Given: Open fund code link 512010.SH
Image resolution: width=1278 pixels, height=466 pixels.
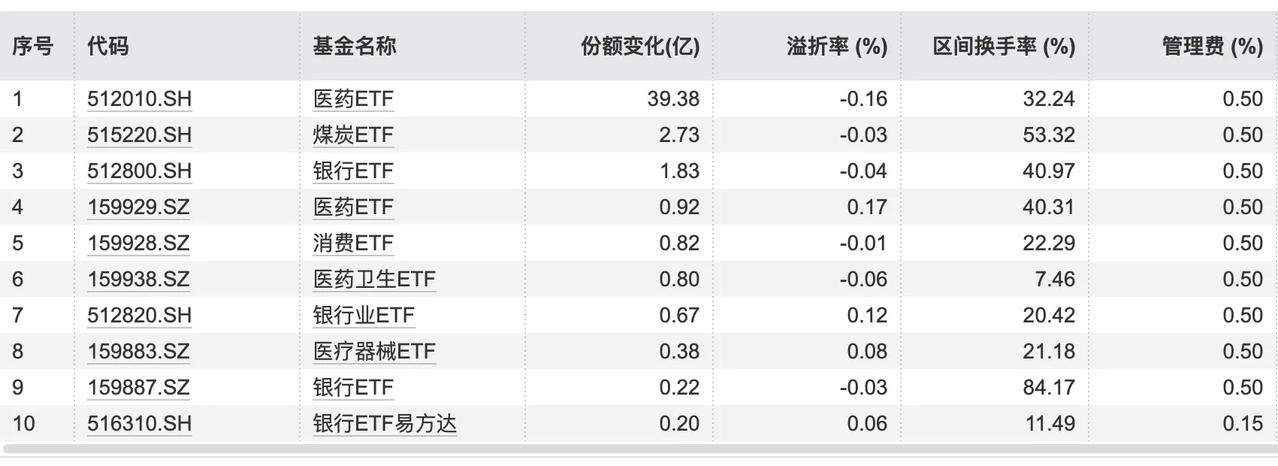Looking at the screenshot, I should pyautogui.click(x=138, y=99).
